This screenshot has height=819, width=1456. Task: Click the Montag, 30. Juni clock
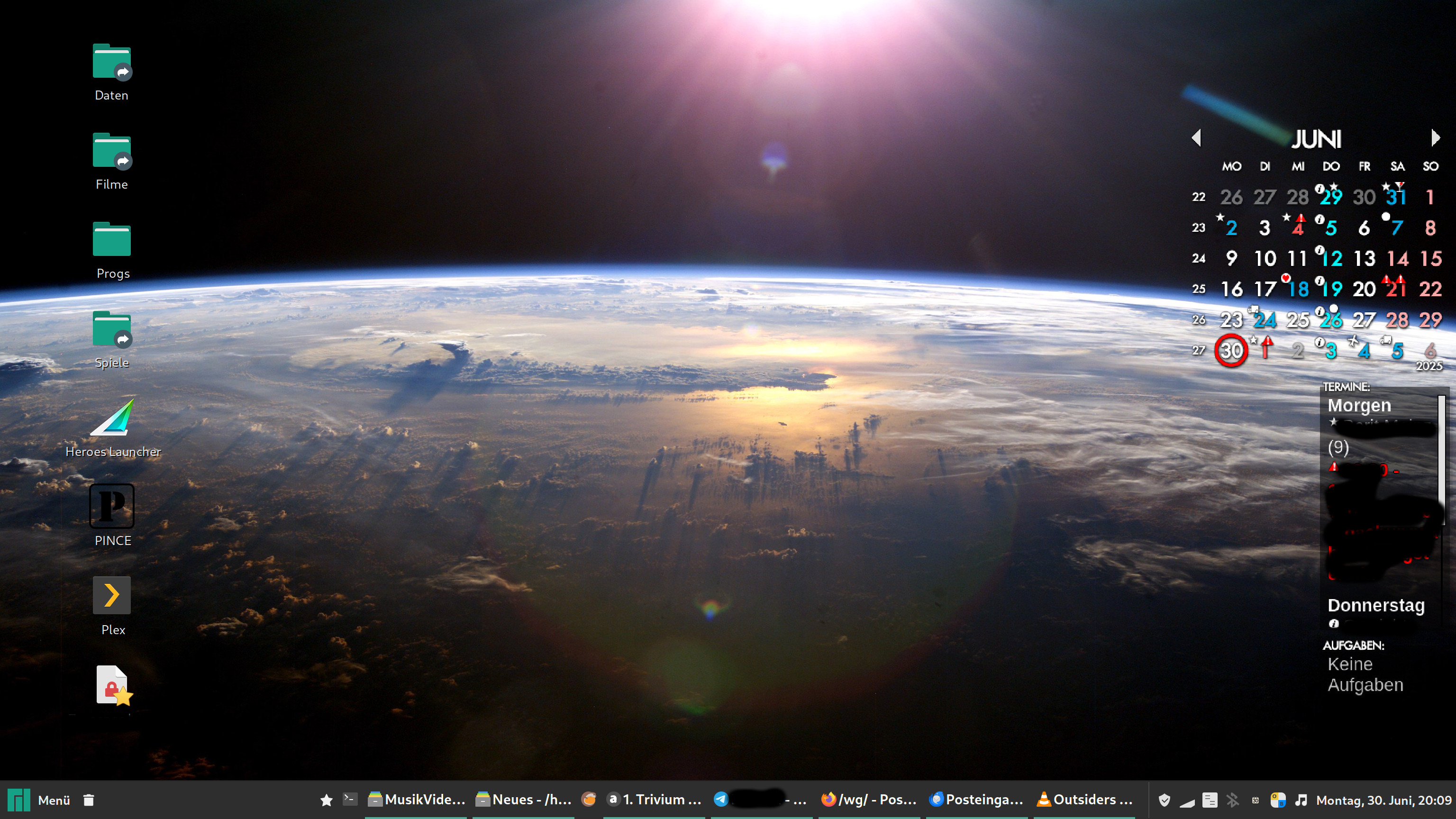click(1383, 801)
